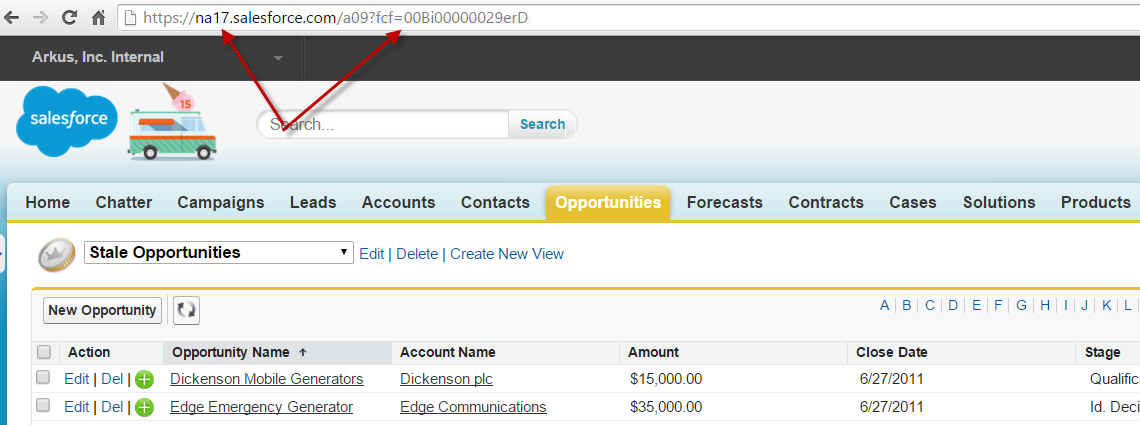Open the Edge Communications account link
The image size is (1140, 425).
(x=473, y=406)
